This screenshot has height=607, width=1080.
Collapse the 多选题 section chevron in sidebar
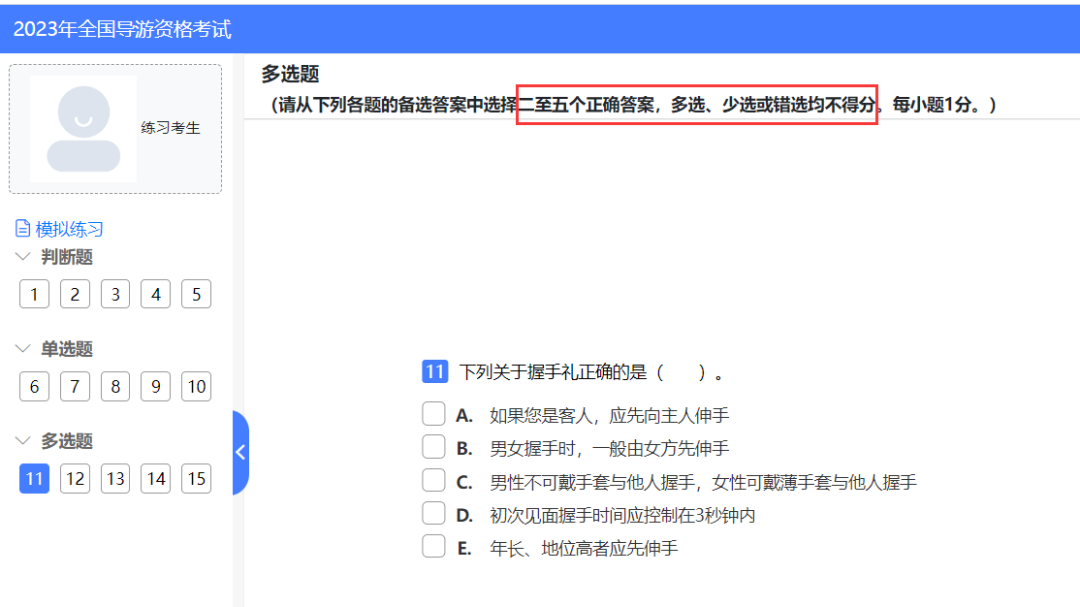point(23,440)
